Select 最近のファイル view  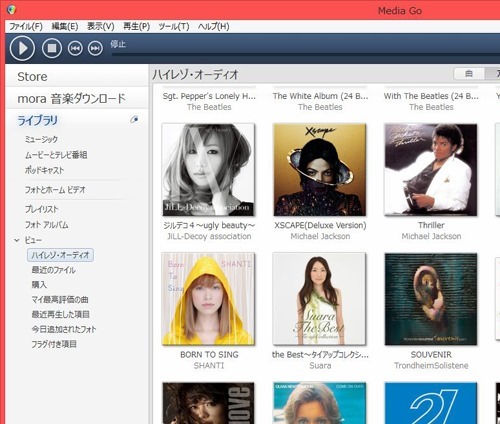click(x=54, y=270)
